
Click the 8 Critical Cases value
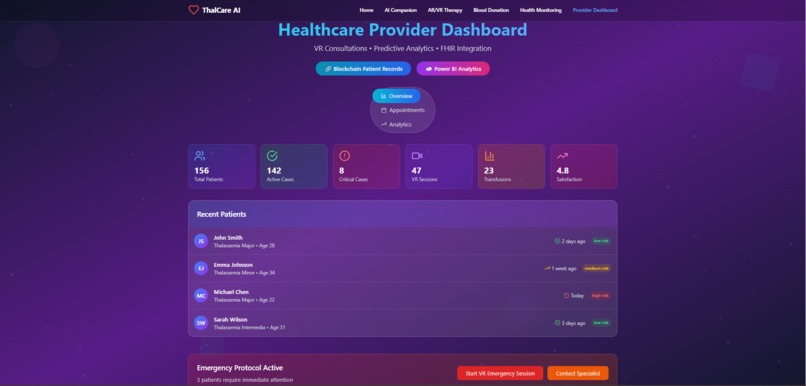pyautogui.click(x=341, y=171)
